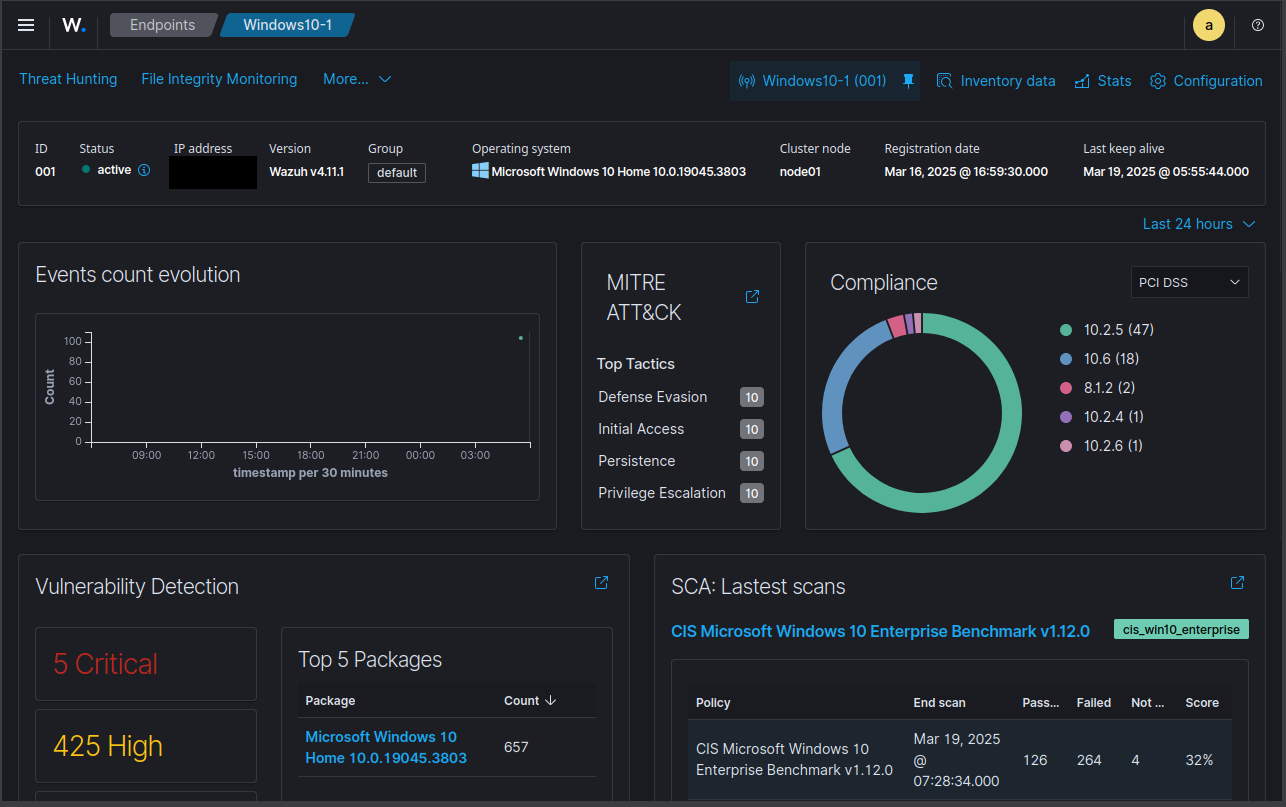Click the Wazuh logo home icon

[x=74, y=25]
